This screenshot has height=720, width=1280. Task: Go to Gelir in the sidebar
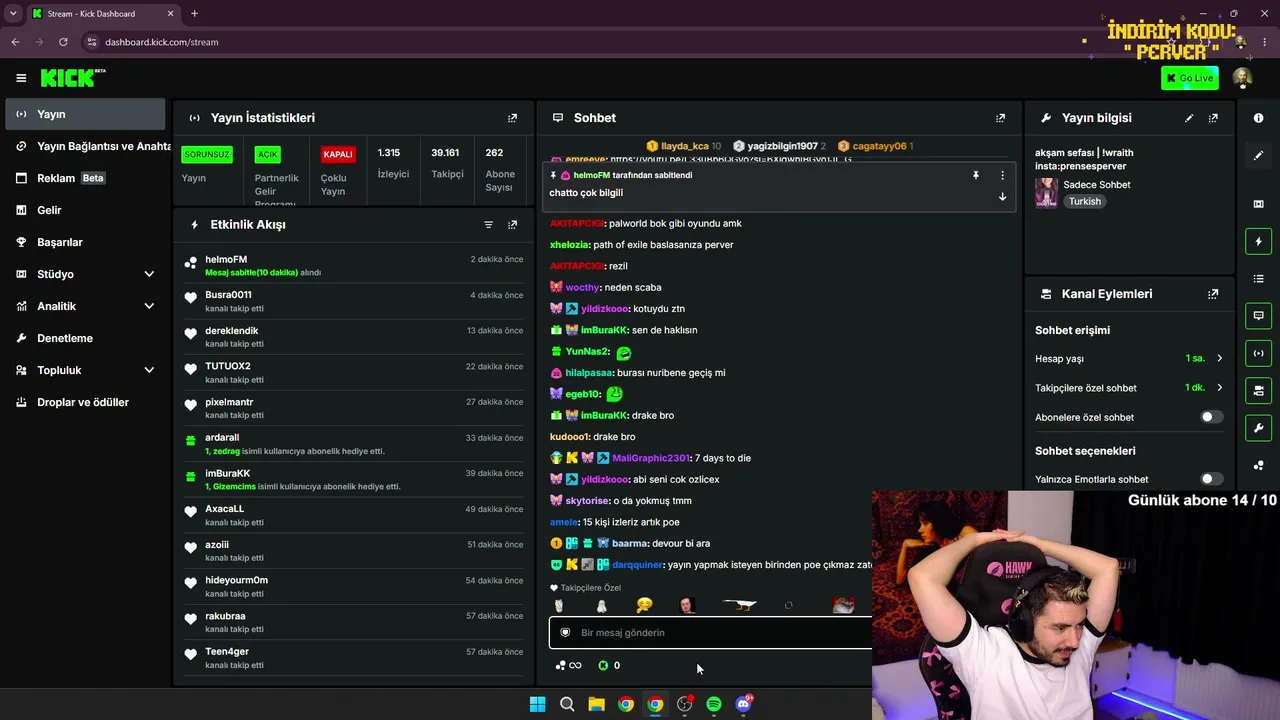(85, 210)
